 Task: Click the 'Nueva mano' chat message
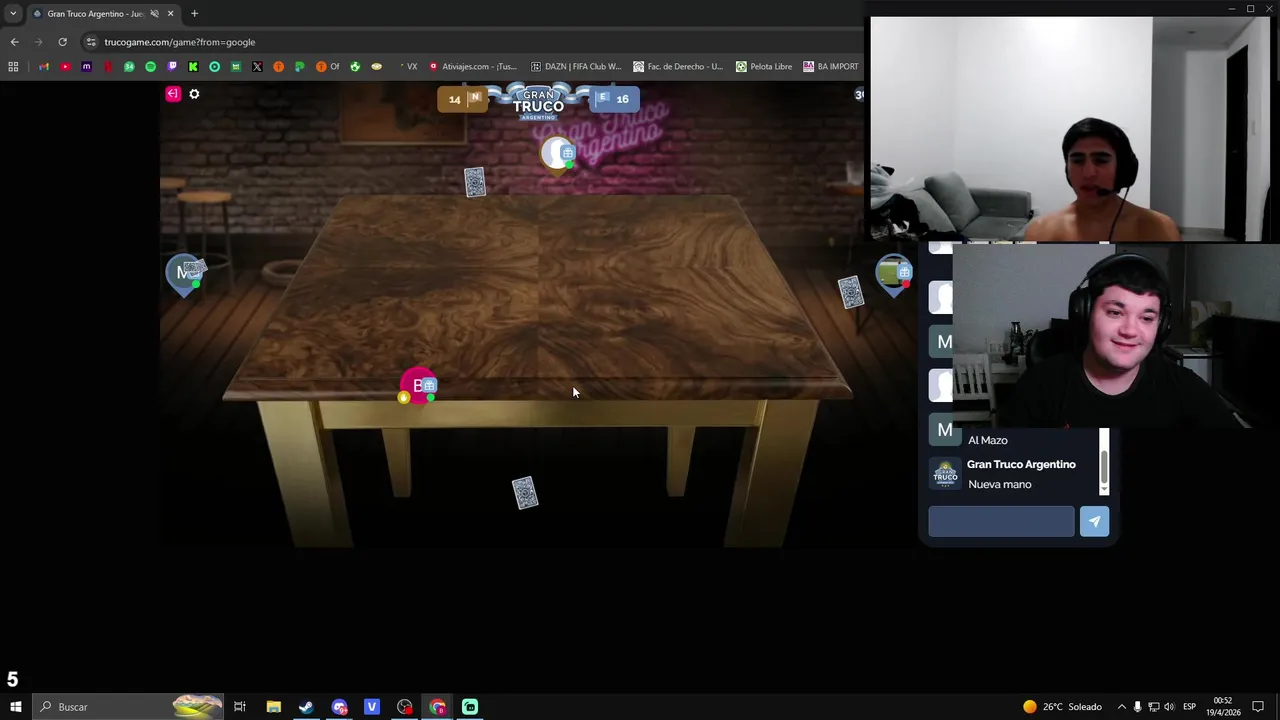click(999, 484)
